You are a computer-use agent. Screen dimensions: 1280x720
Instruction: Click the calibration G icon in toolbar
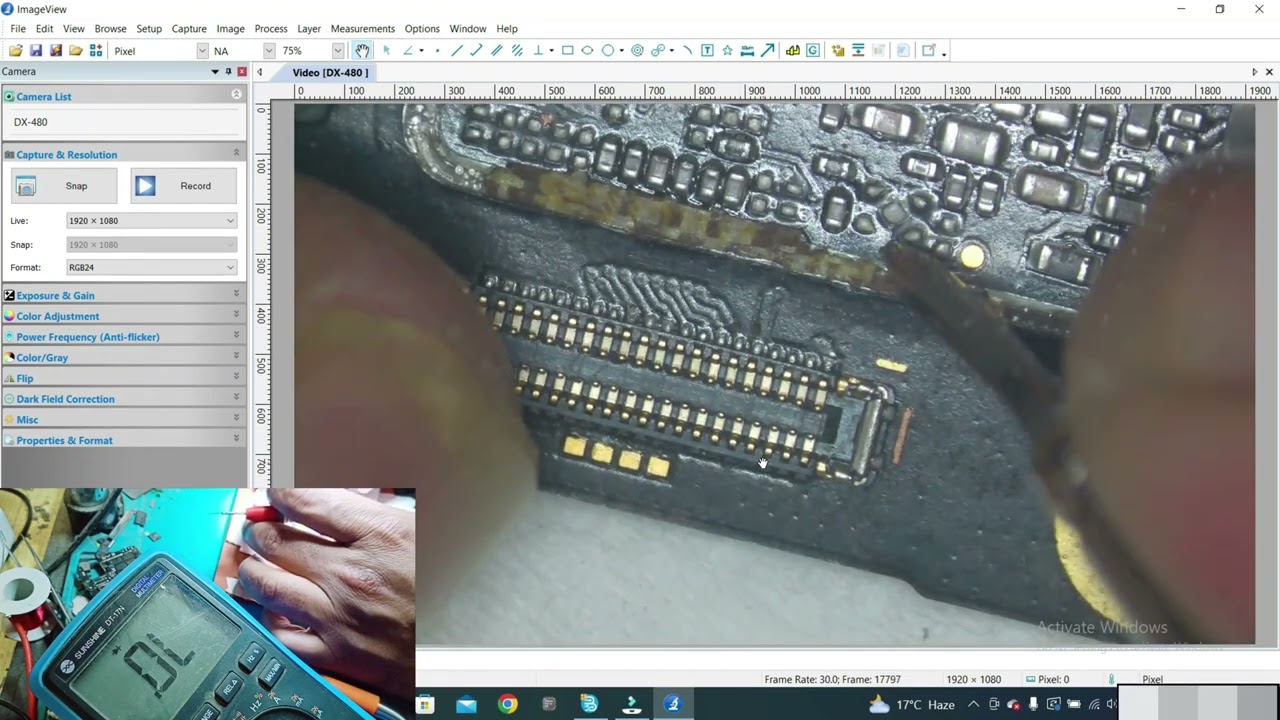tap(813, 50)
